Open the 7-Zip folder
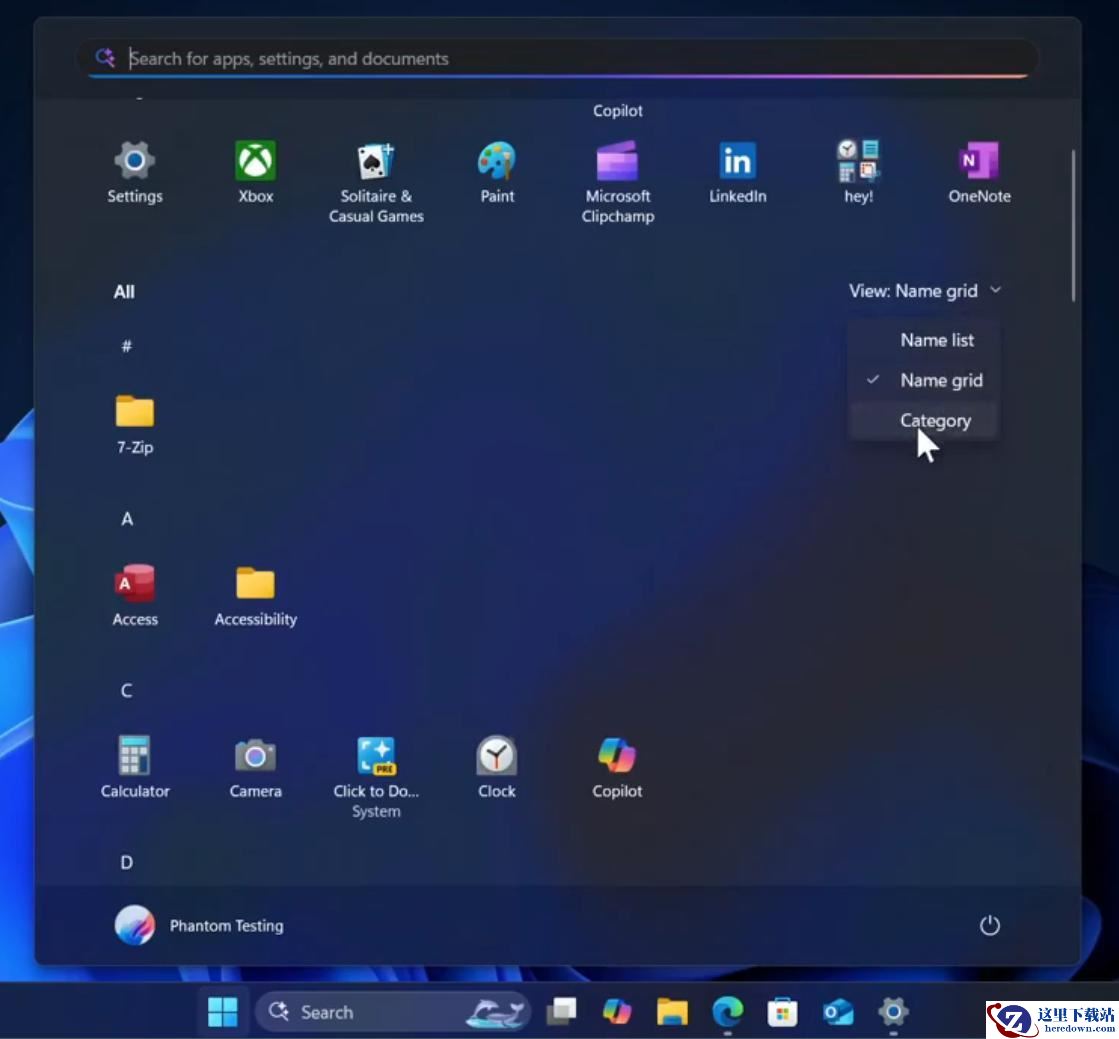Viewport: 1119px width, 1039px height. [135, 425]
